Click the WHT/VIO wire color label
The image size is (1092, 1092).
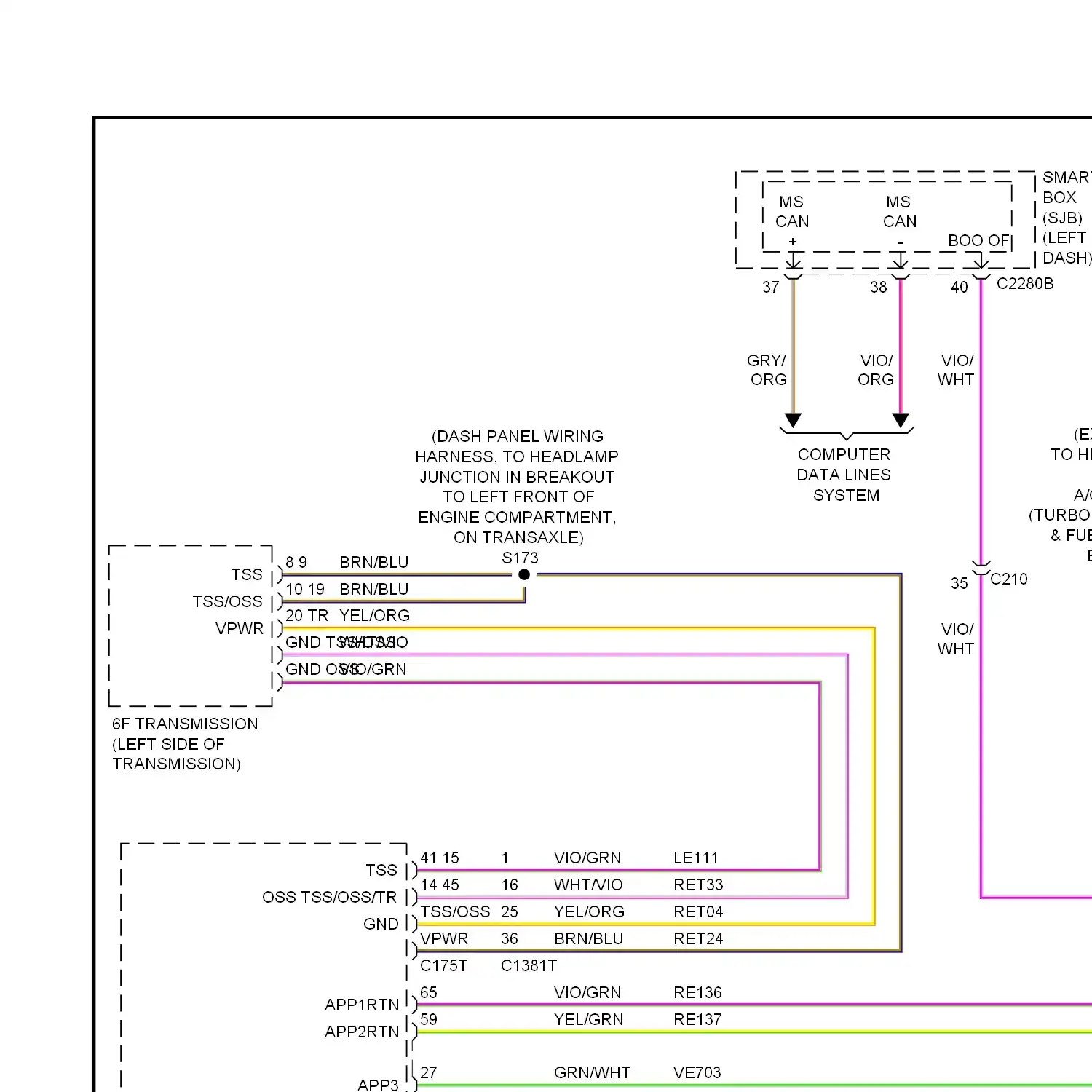point(588,885)
